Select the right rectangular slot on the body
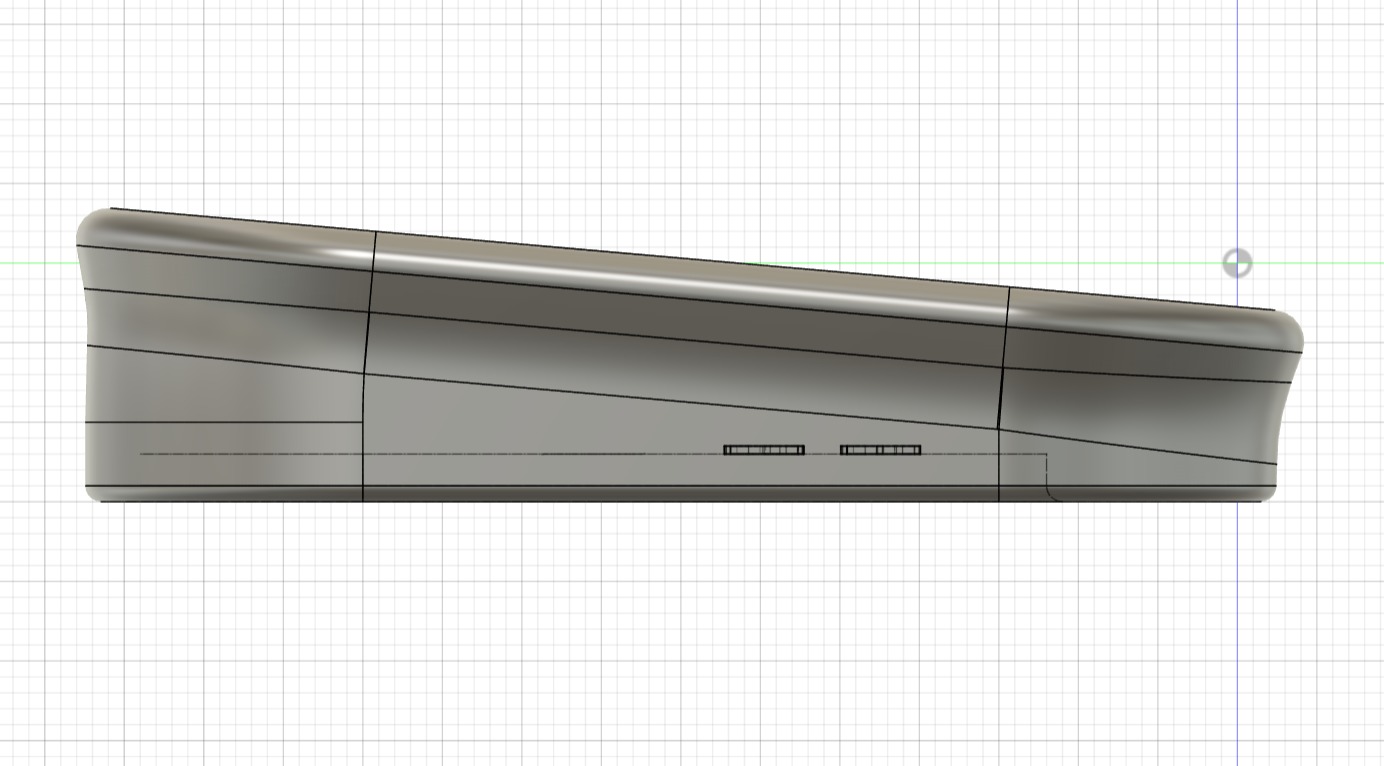1384x766 pixels. 881,450
